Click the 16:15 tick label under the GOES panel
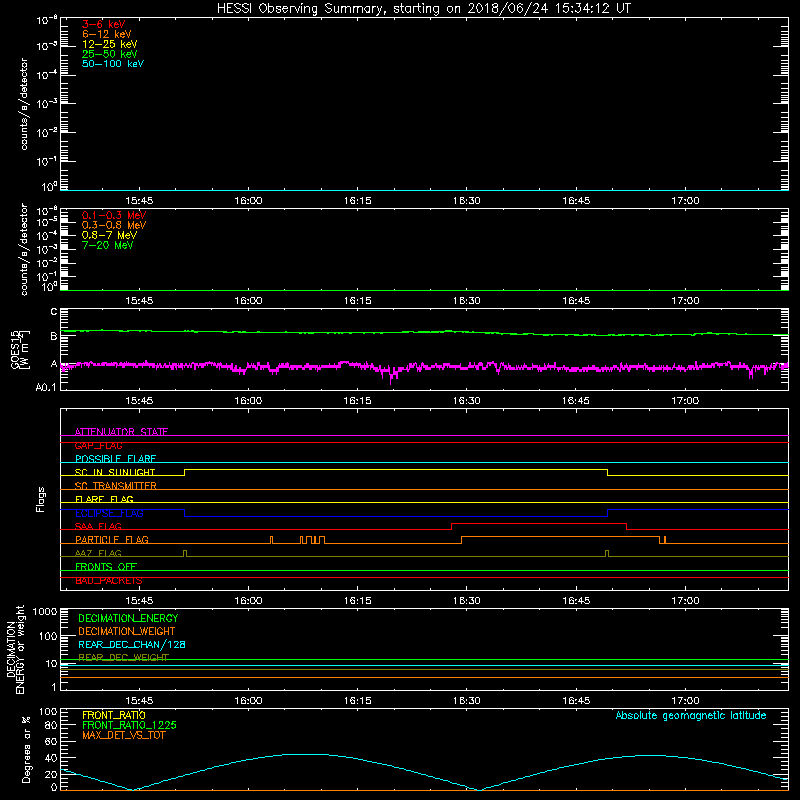 coord(358,401)
